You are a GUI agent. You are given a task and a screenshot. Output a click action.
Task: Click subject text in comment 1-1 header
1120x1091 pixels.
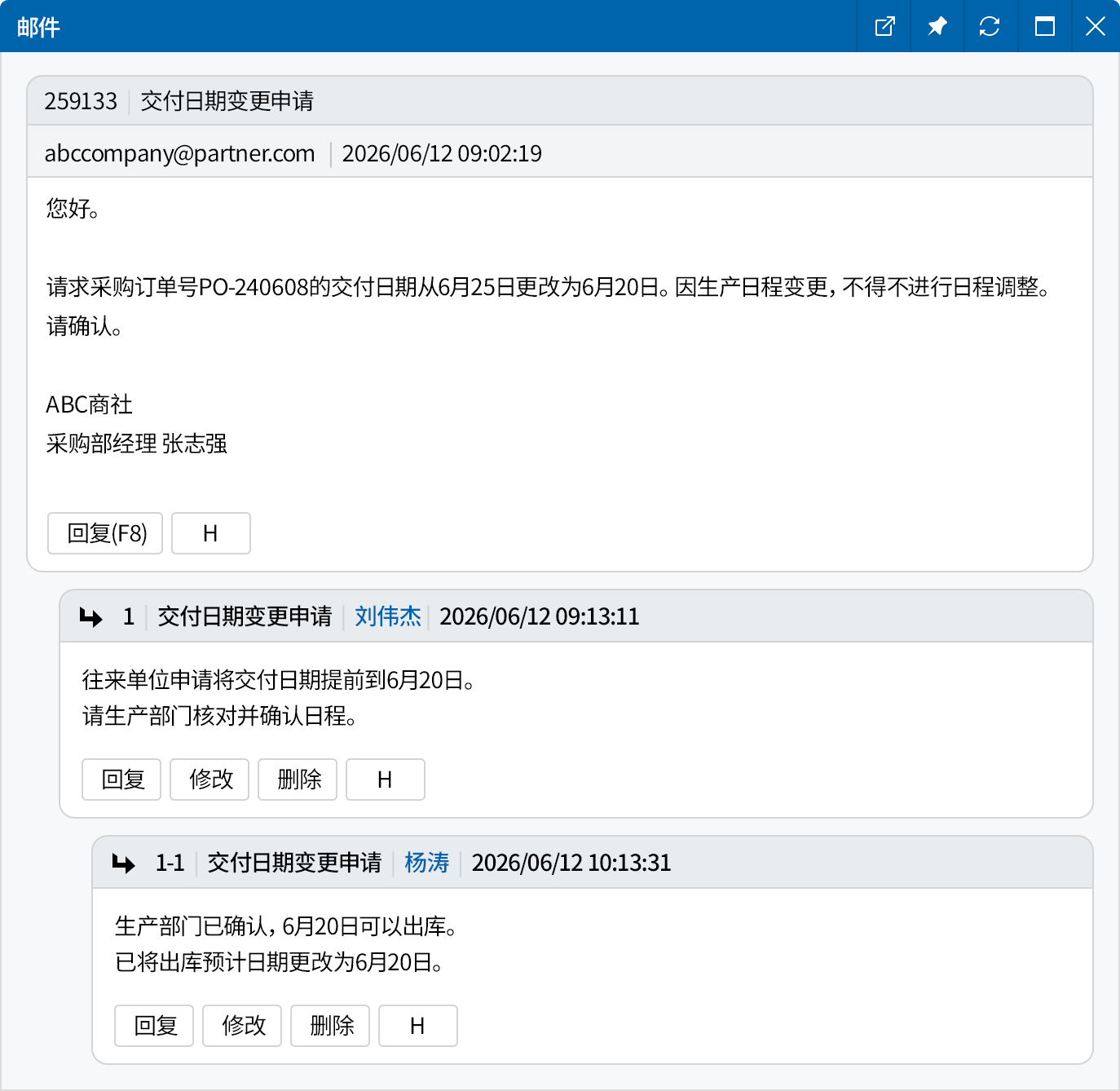[x=294, y=863]
